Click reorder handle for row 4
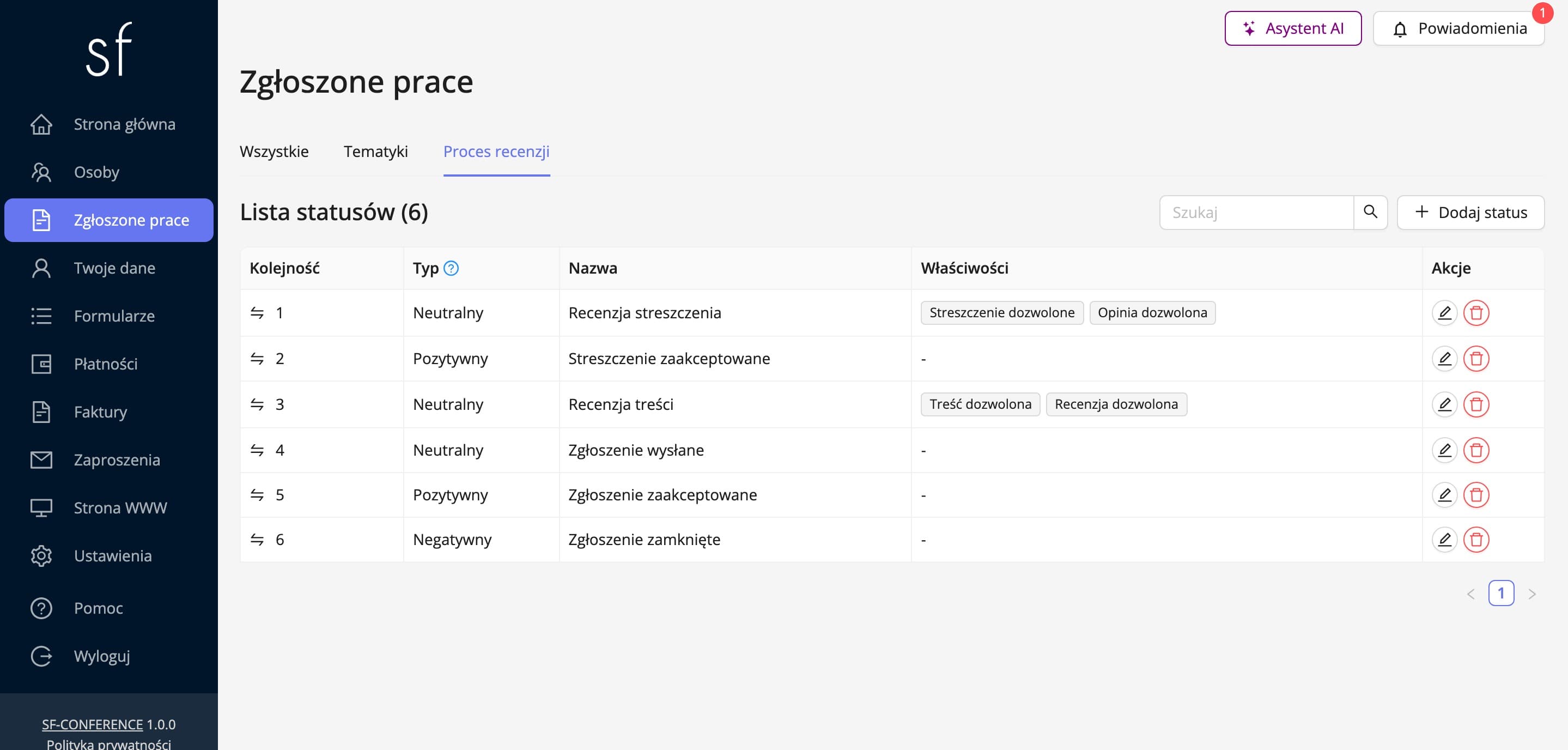 (x=257, y=450)
